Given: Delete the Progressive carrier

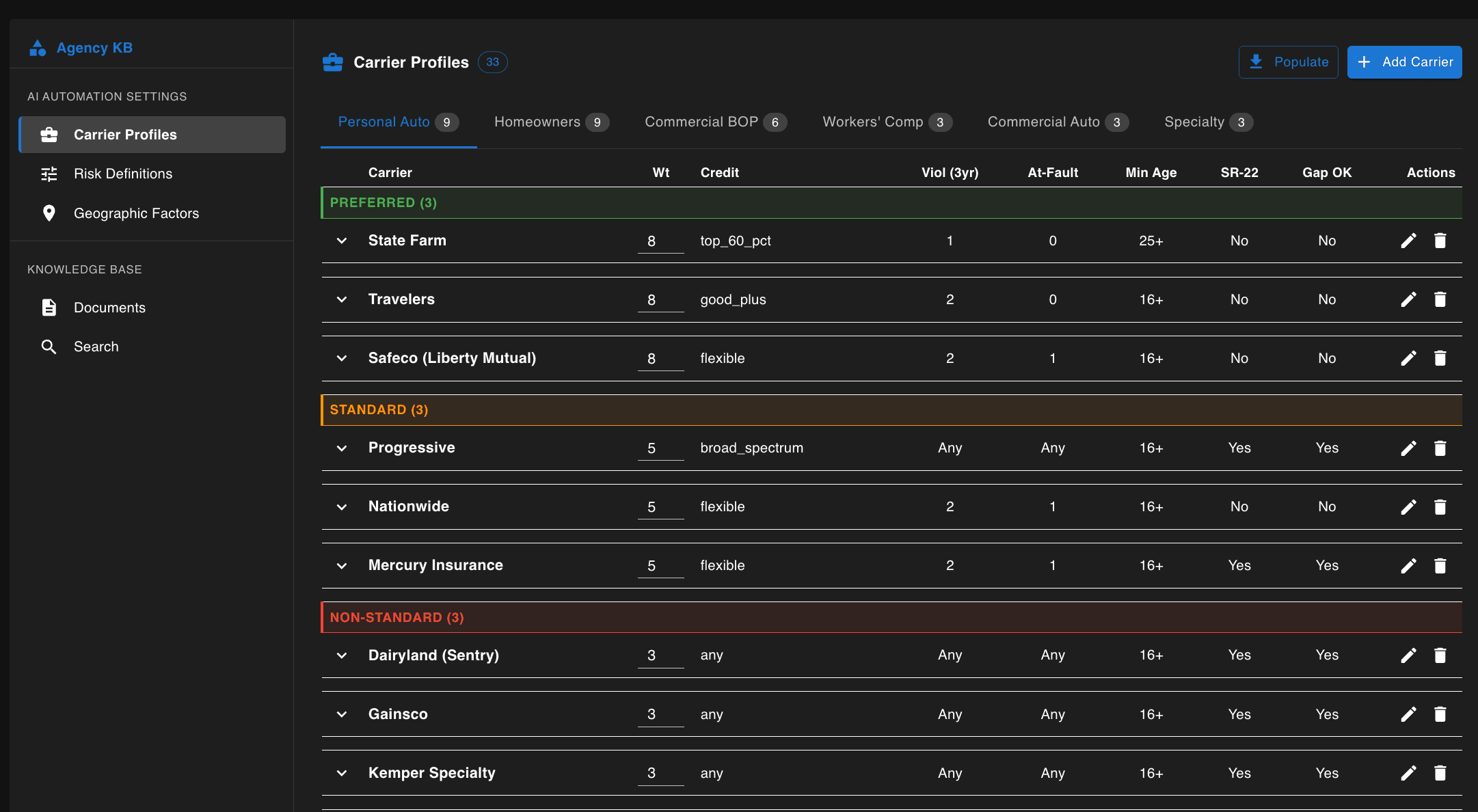Looking at the screenshot, I should pos(1440,448).
